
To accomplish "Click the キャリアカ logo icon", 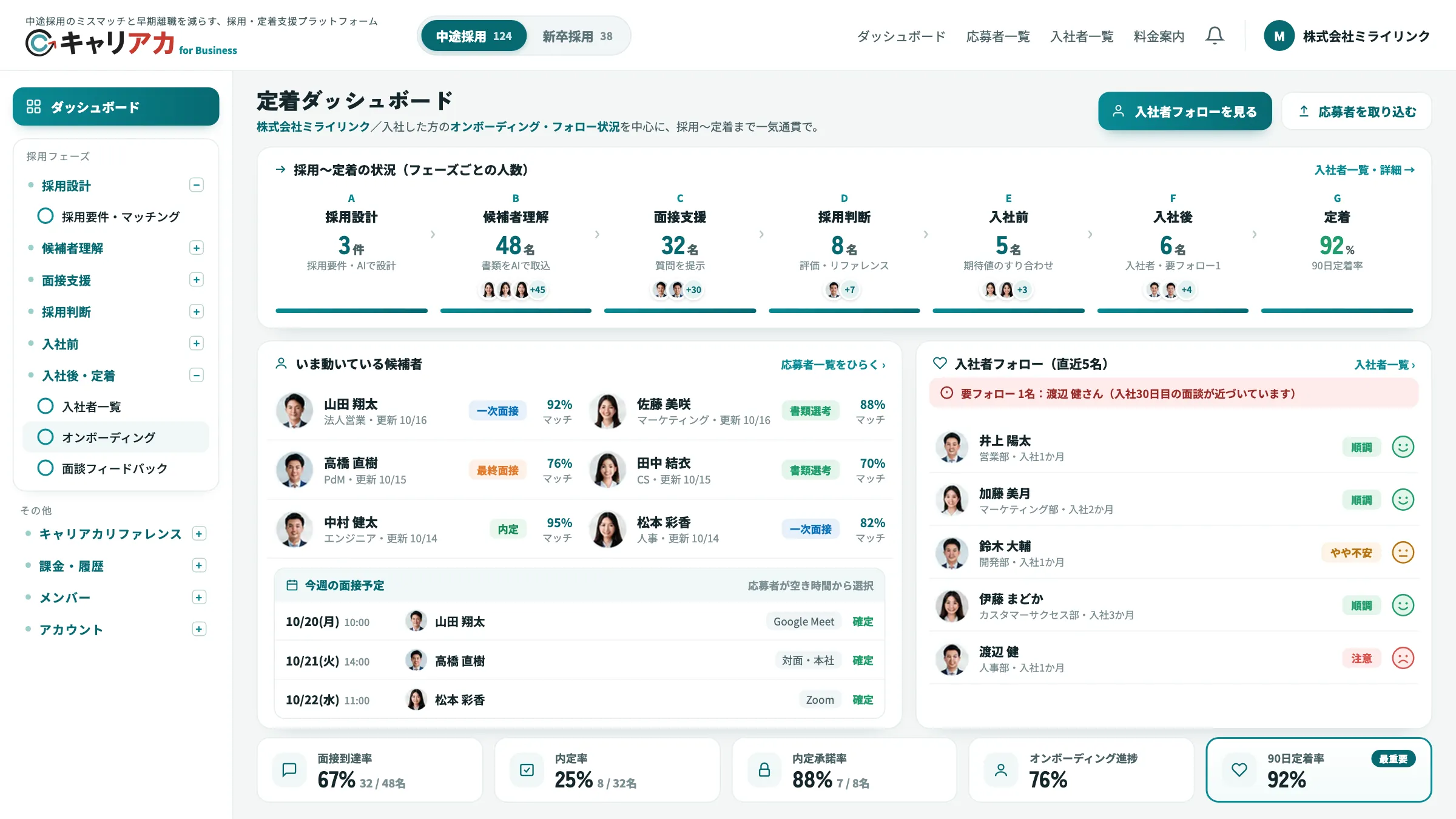I will click(41, 42).
